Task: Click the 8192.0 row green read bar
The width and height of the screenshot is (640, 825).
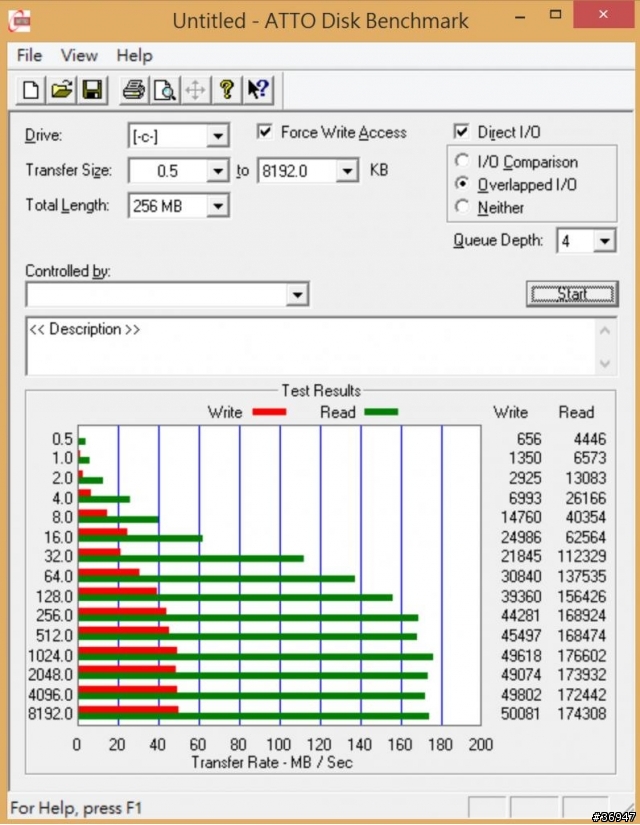Action: pos(254,716)
